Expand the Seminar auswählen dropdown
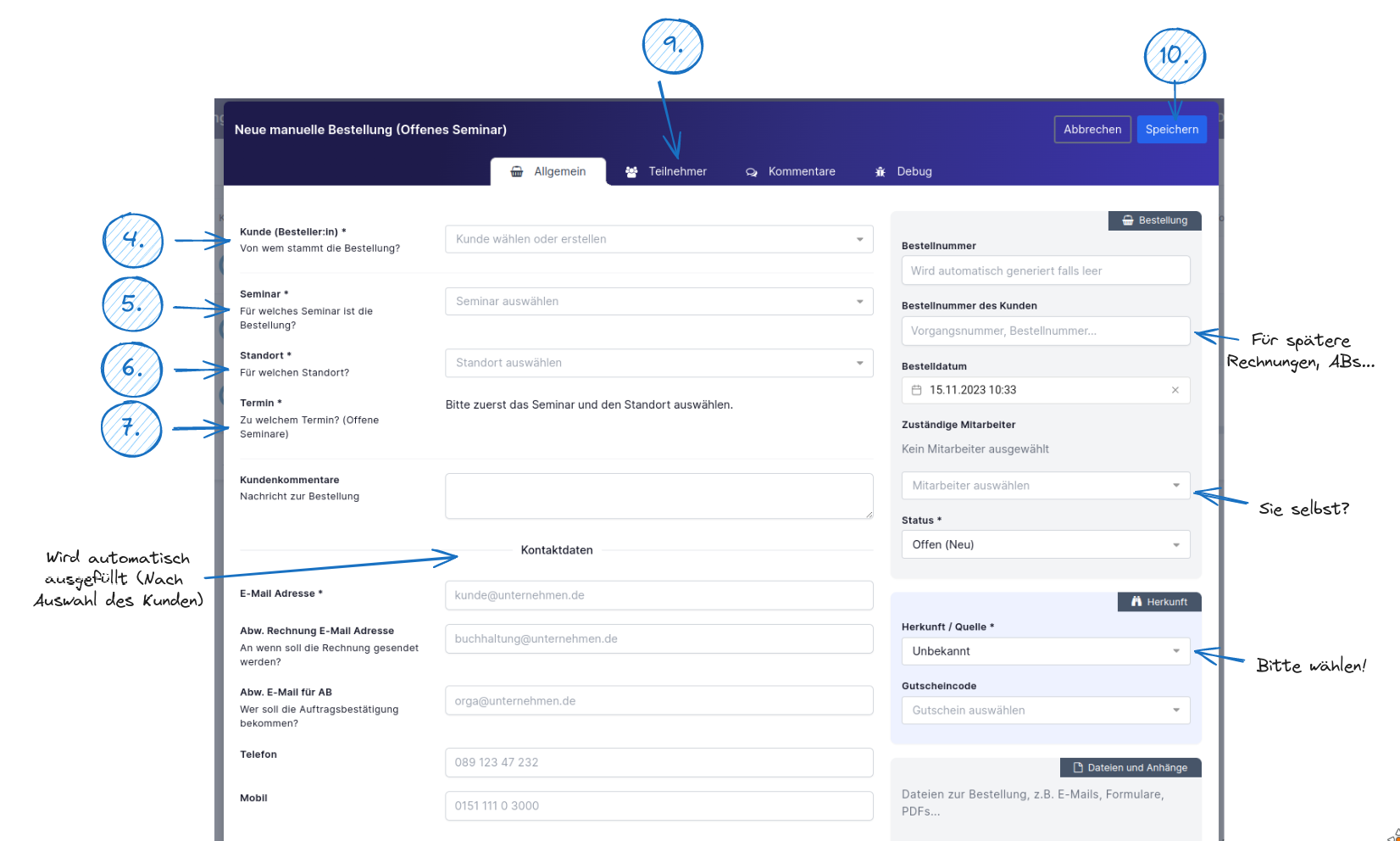 [659, 301]
